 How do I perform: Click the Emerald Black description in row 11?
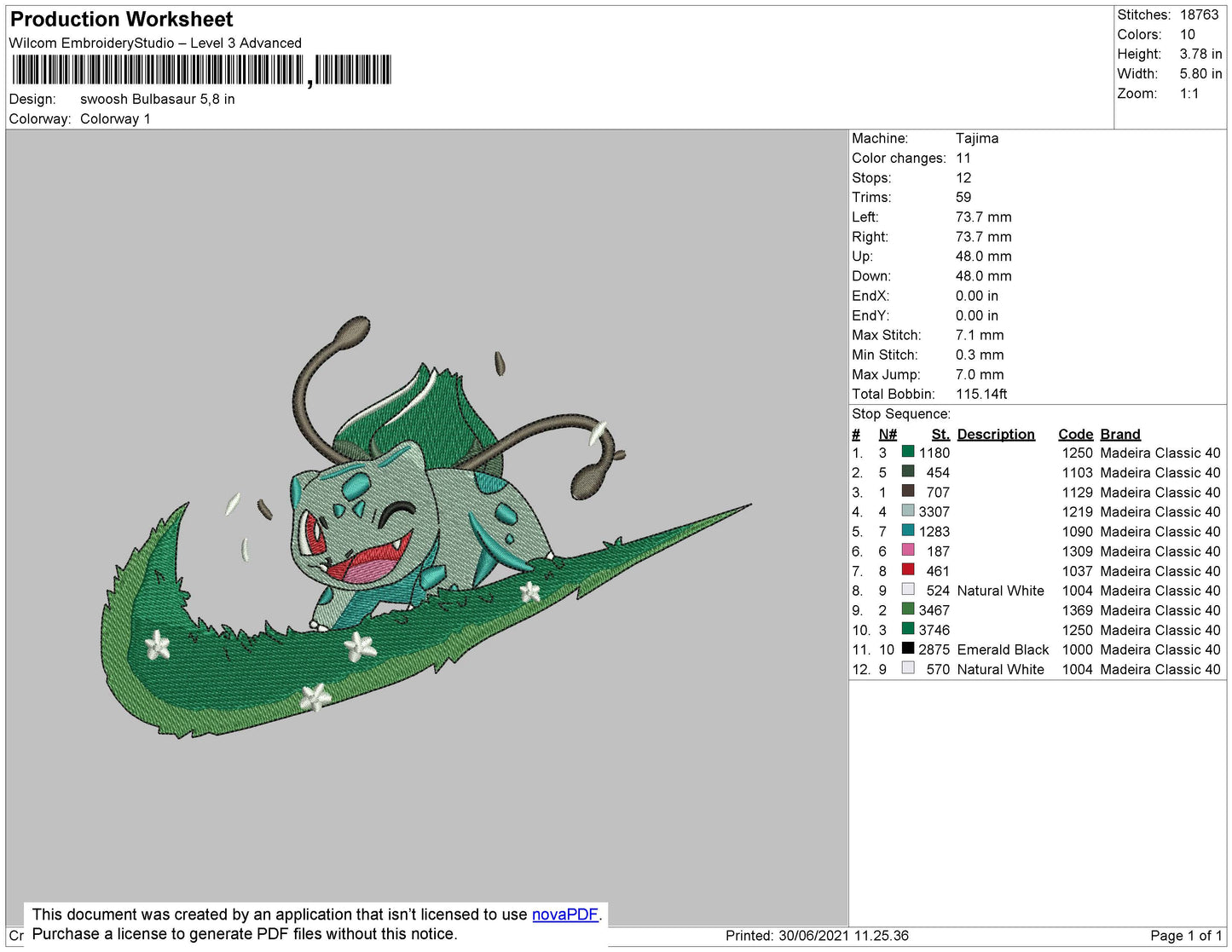point(1002,649)
